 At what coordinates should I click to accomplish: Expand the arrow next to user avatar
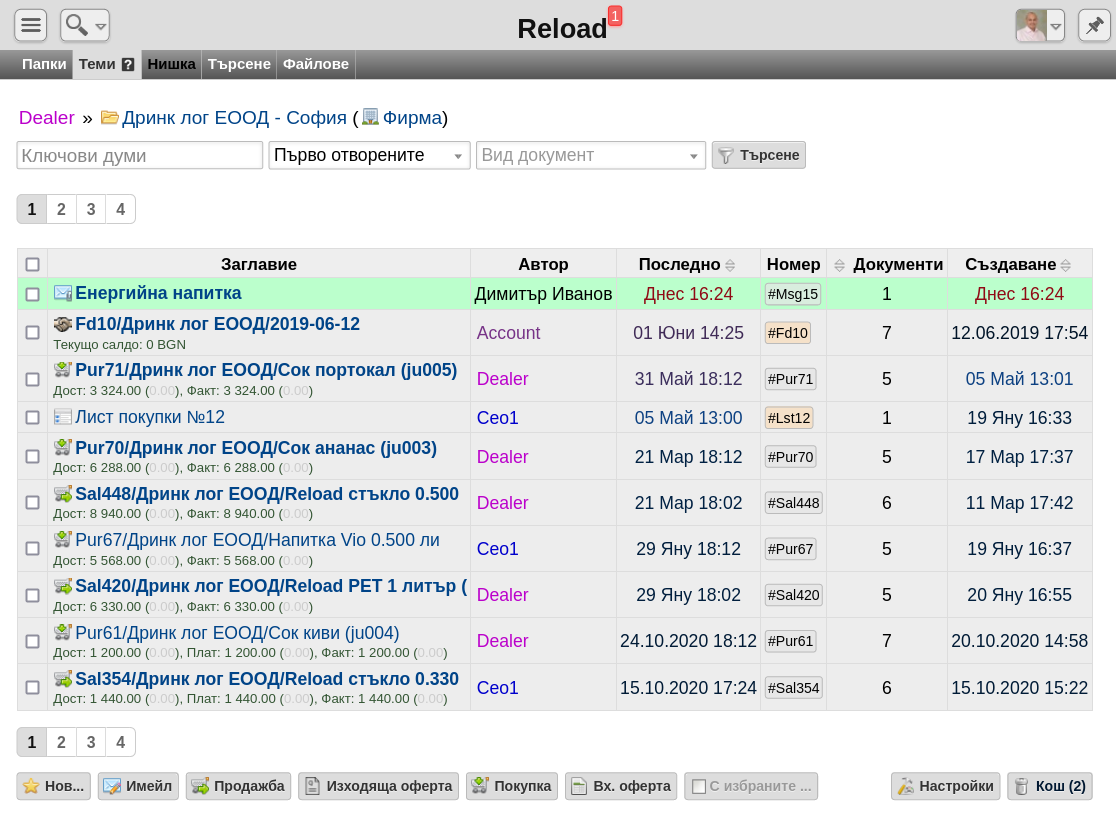[1056, 26]
